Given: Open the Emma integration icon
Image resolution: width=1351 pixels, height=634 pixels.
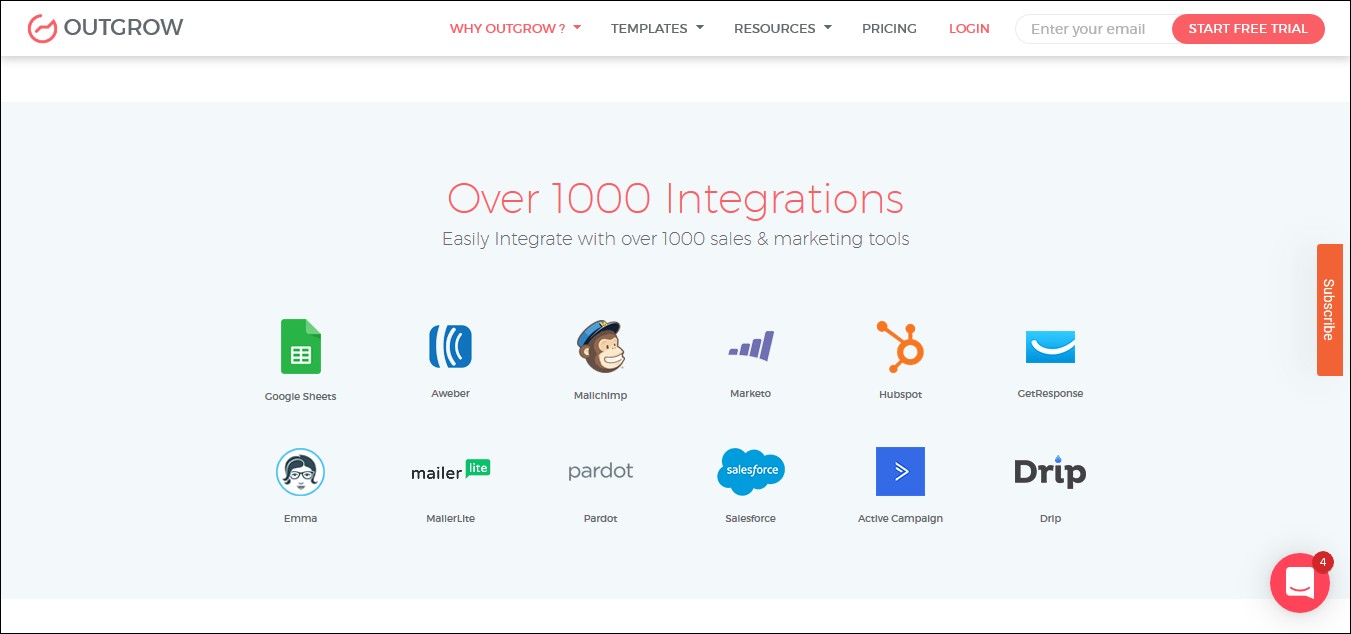Looking at the screenshot, I should 300,472.
